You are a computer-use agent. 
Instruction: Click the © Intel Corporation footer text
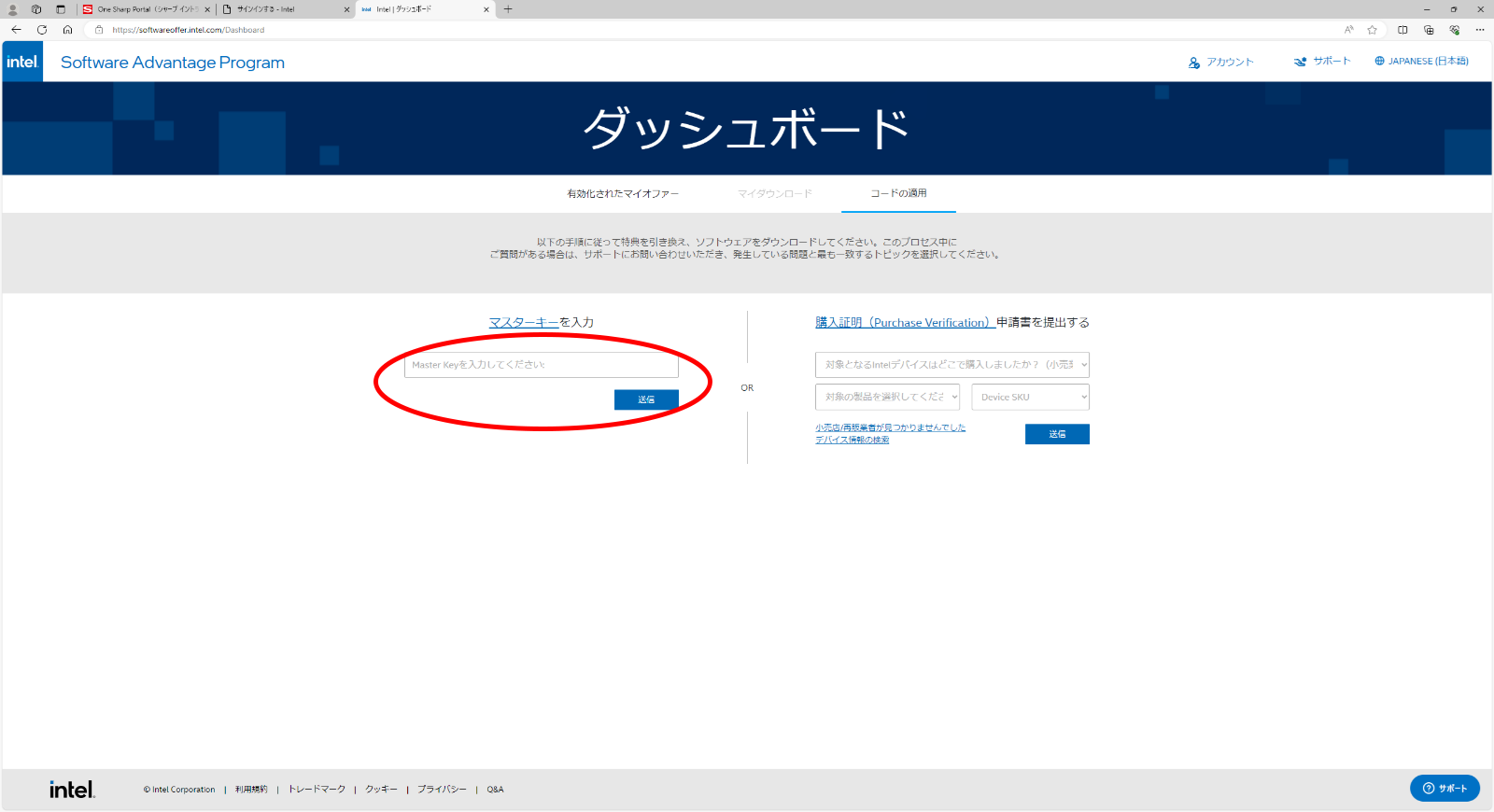179,790
